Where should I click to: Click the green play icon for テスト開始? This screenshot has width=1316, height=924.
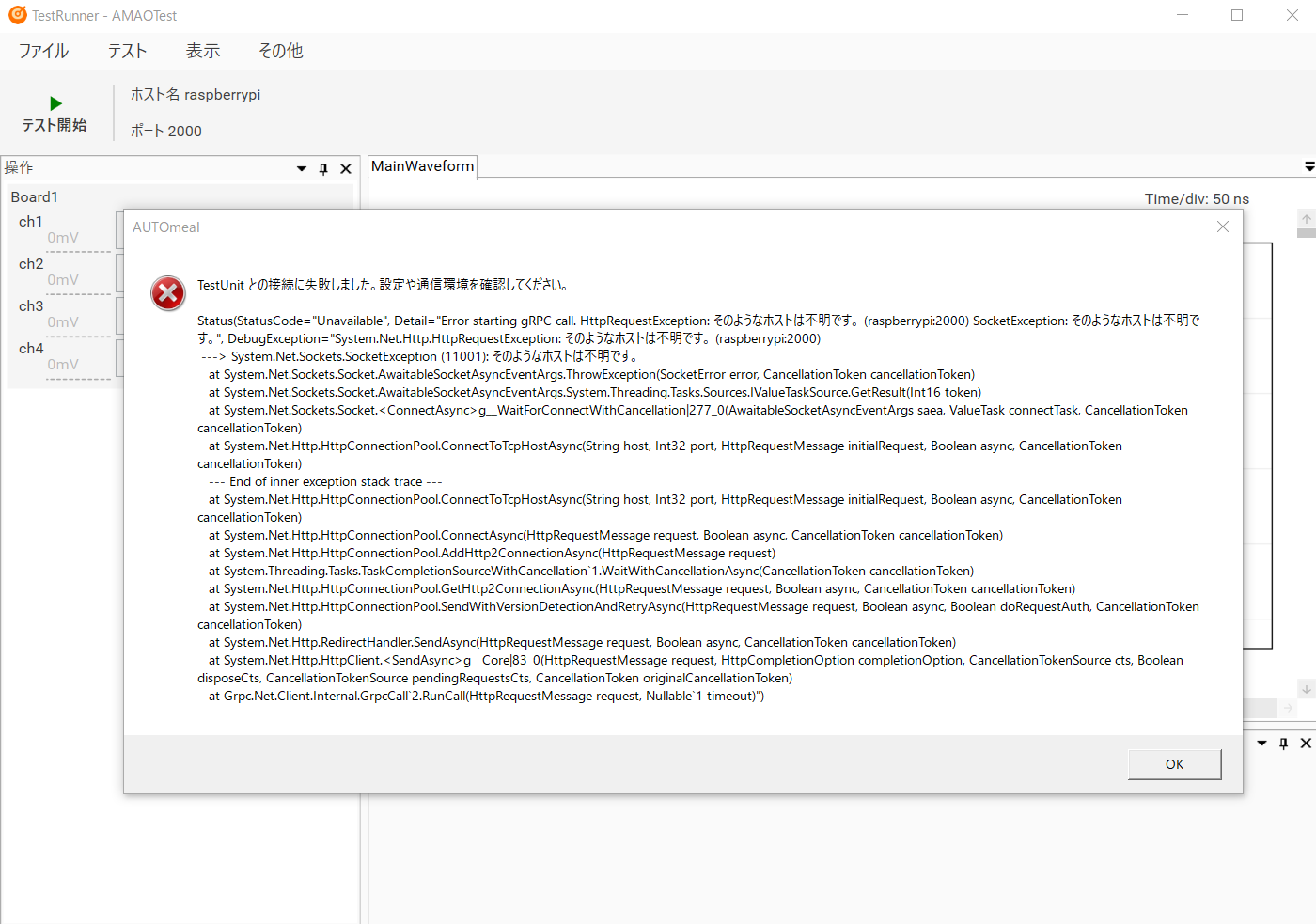[55, 103]
